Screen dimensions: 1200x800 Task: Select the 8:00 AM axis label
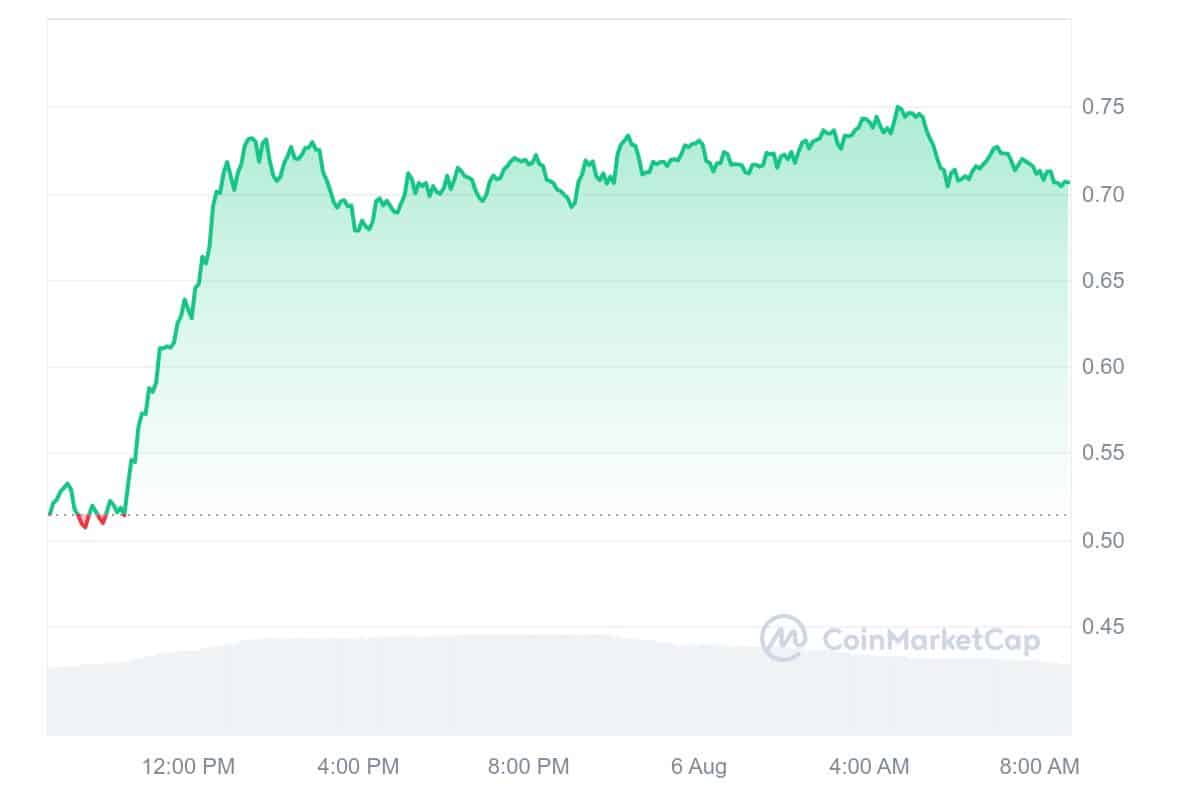pos(1039,767)
